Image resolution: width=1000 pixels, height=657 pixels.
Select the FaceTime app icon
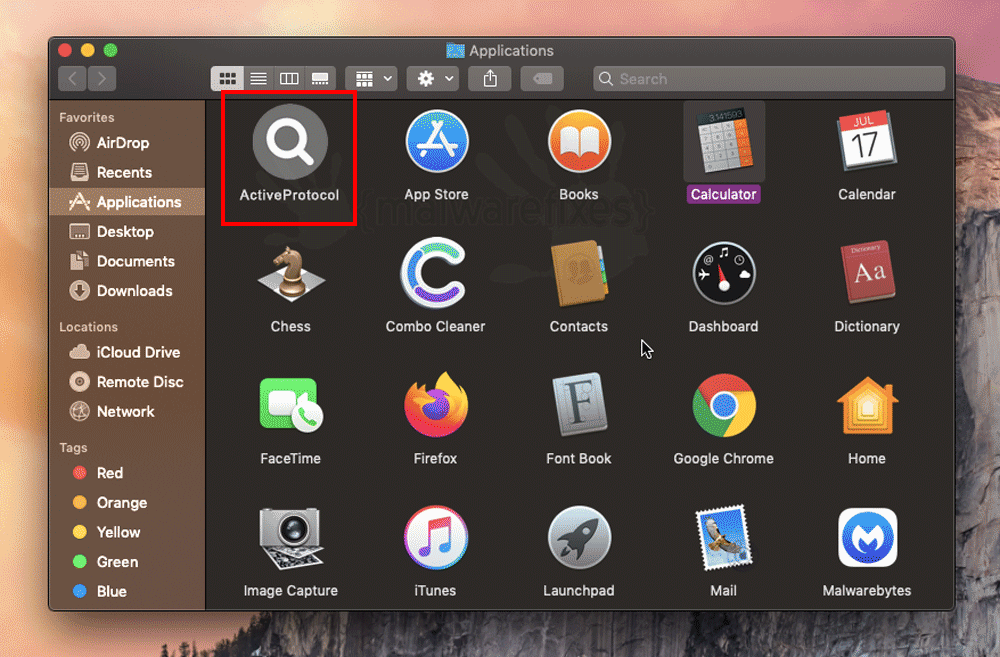tap(291, 405)
